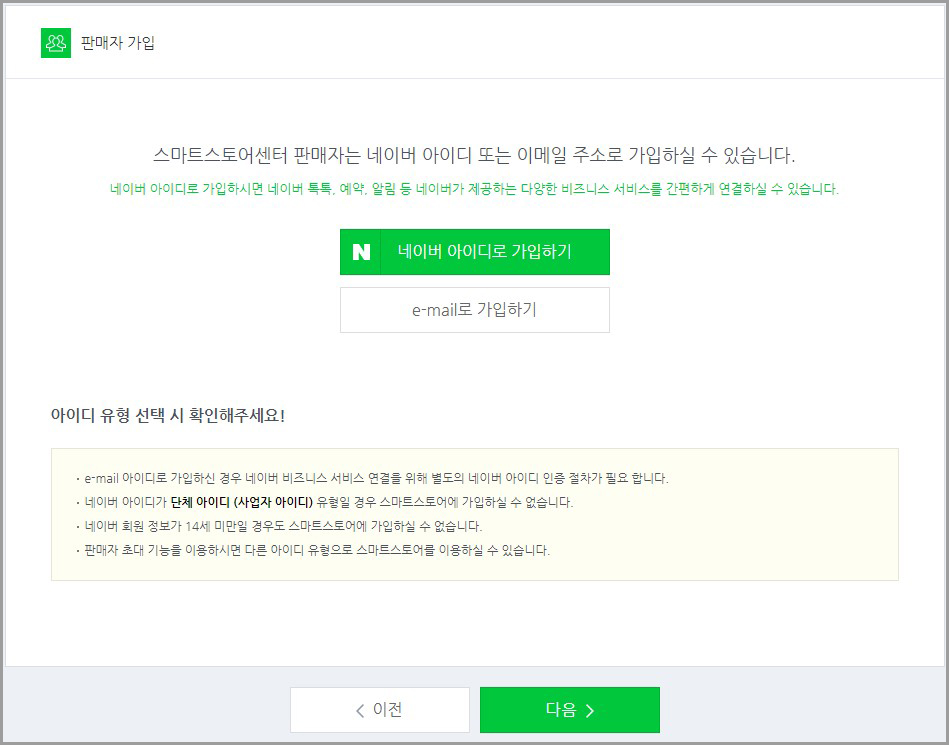Click the 아이디 유형 선택 시 확인해주세요! heading
This screenshot has height=745, width=949.
coord(168,416)
